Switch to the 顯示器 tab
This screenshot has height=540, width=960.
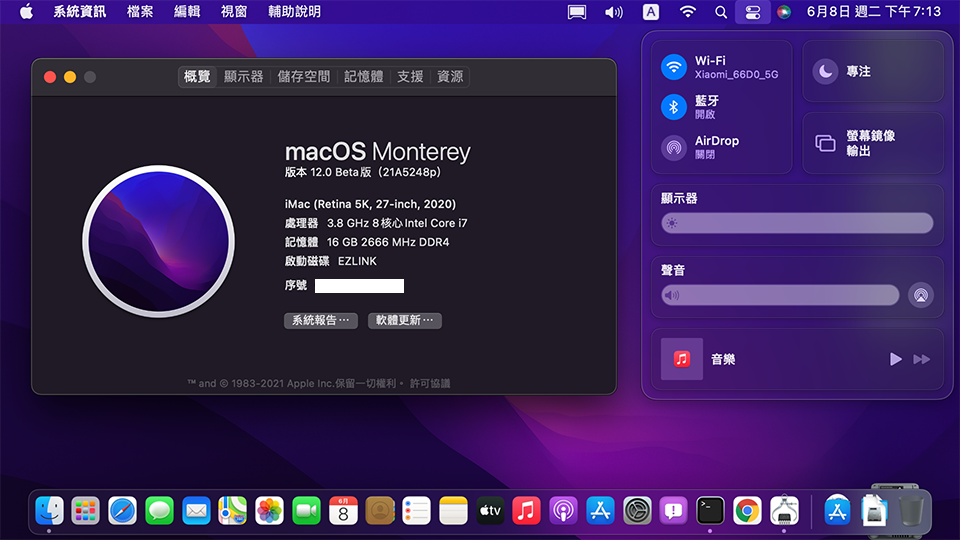click(244, 77)
